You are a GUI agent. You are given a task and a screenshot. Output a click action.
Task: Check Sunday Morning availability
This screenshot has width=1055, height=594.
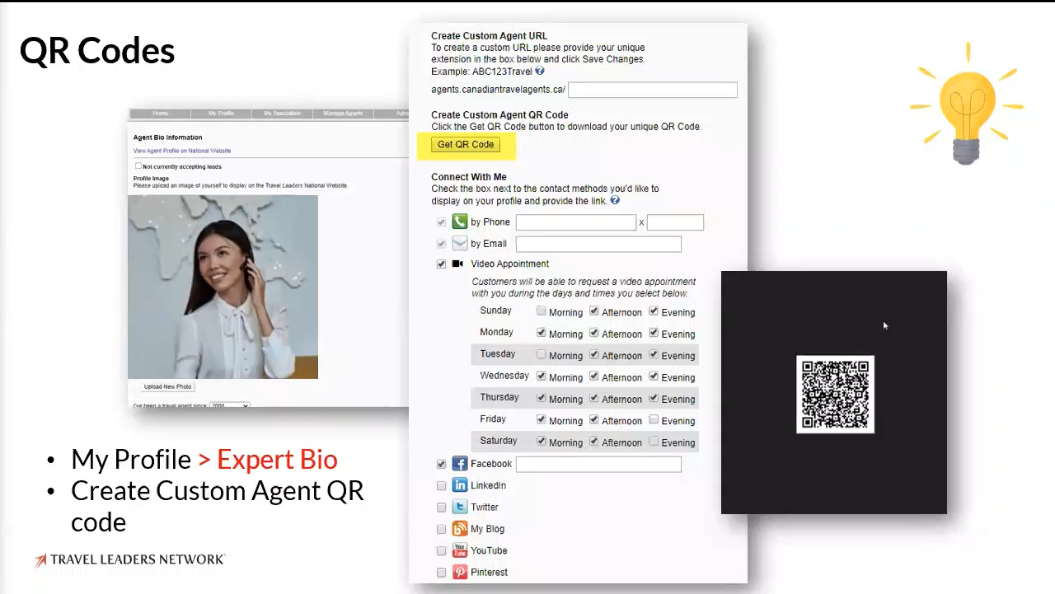(x=541, y=311)
